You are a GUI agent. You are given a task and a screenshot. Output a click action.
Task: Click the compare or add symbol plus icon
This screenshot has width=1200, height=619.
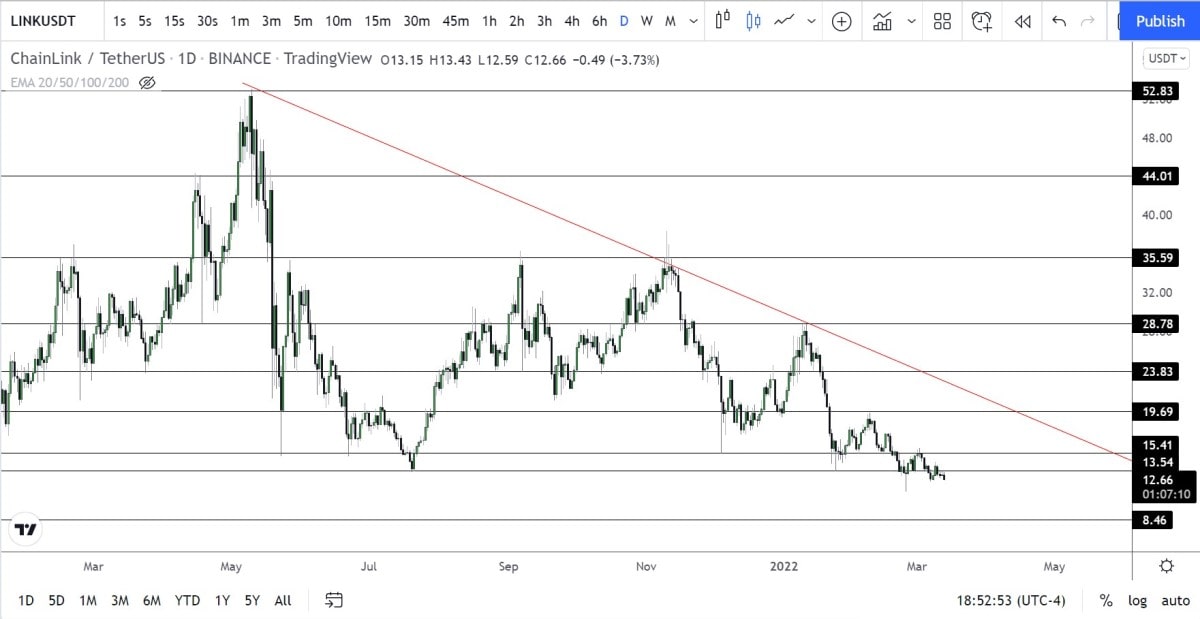842,21
